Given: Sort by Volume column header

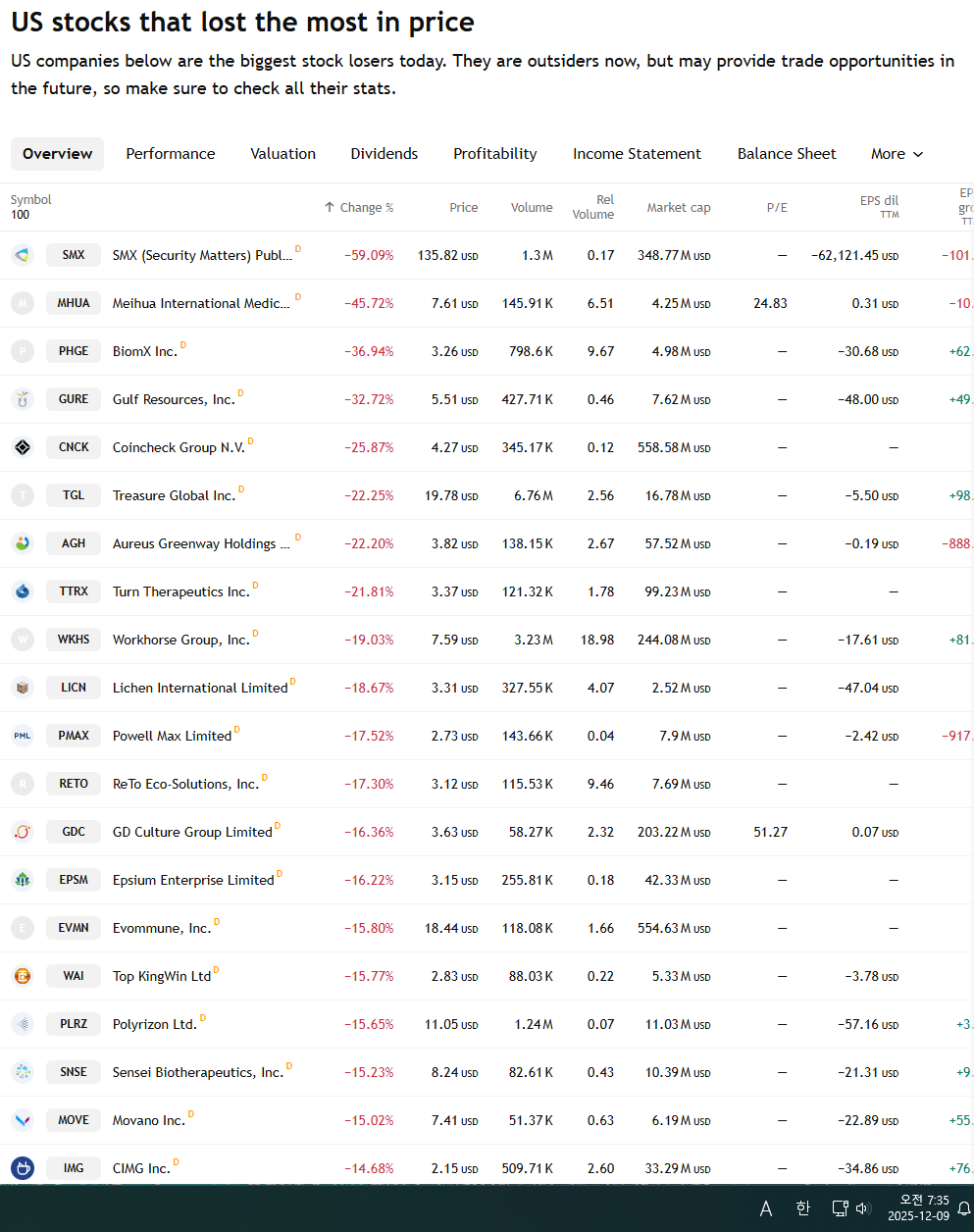Looking at the screenshot, I should (x=532, y=208).
